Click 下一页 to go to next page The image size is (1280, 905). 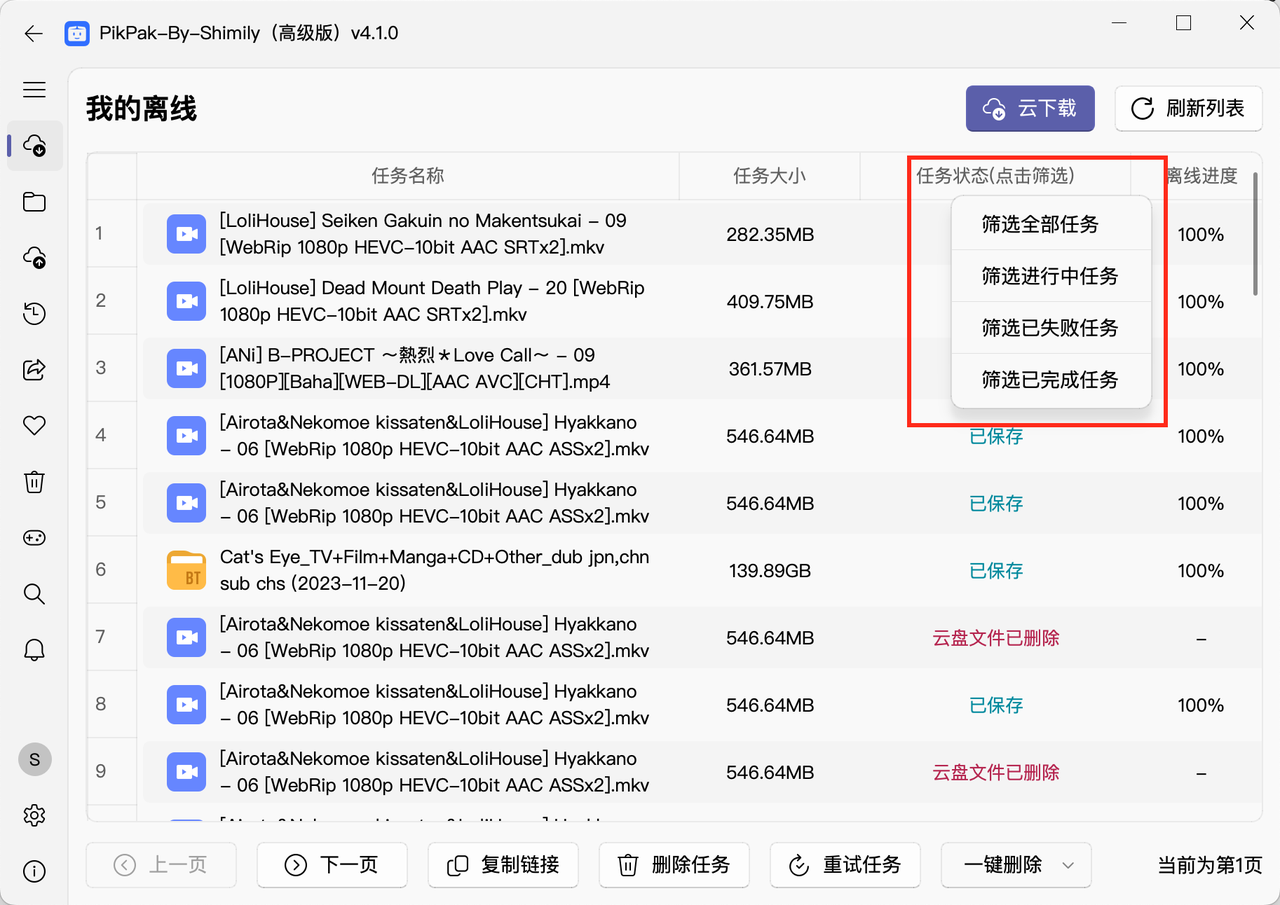pos(331,865)
